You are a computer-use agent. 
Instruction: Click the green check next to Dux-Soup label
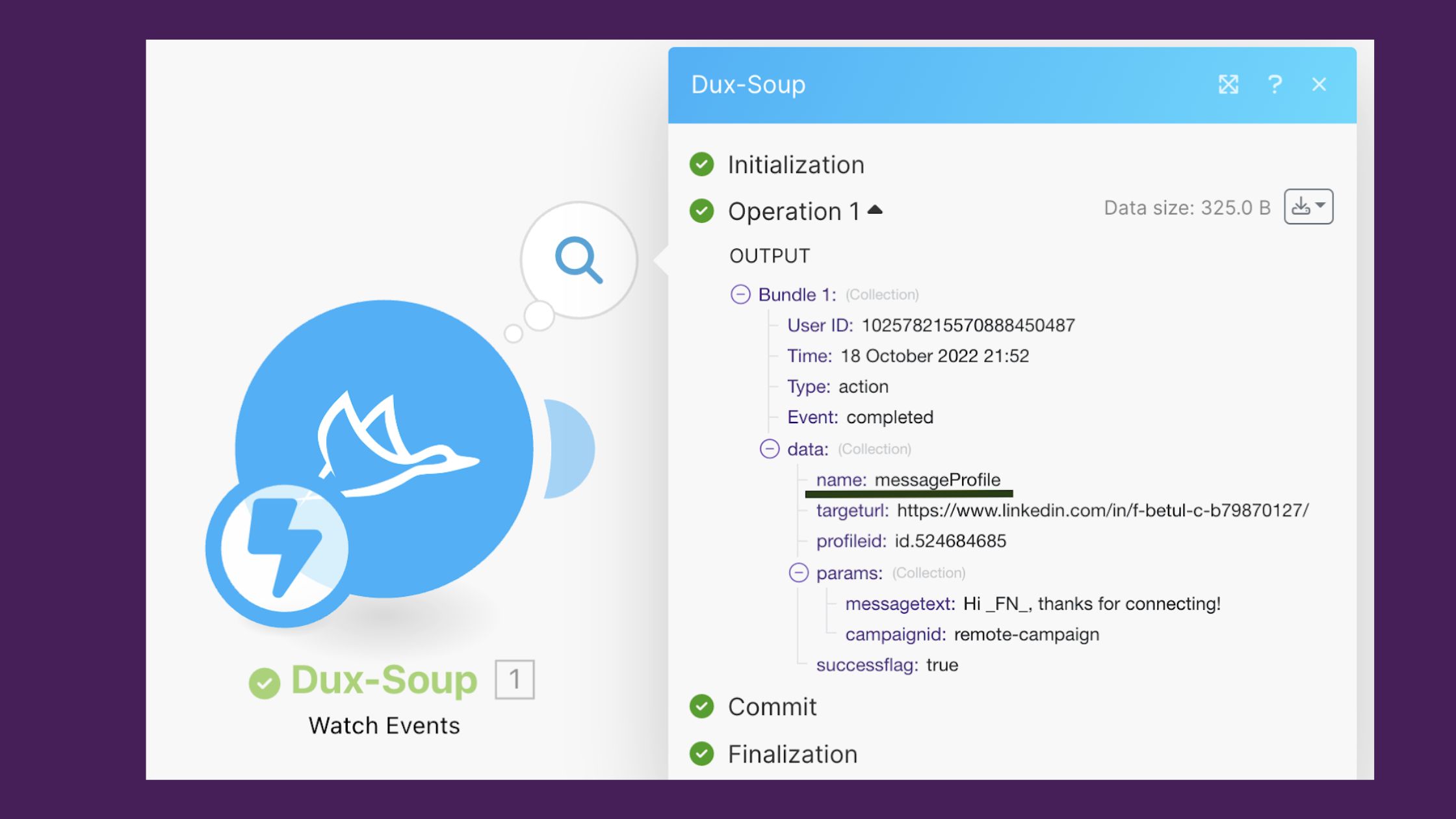pos(264,682)
